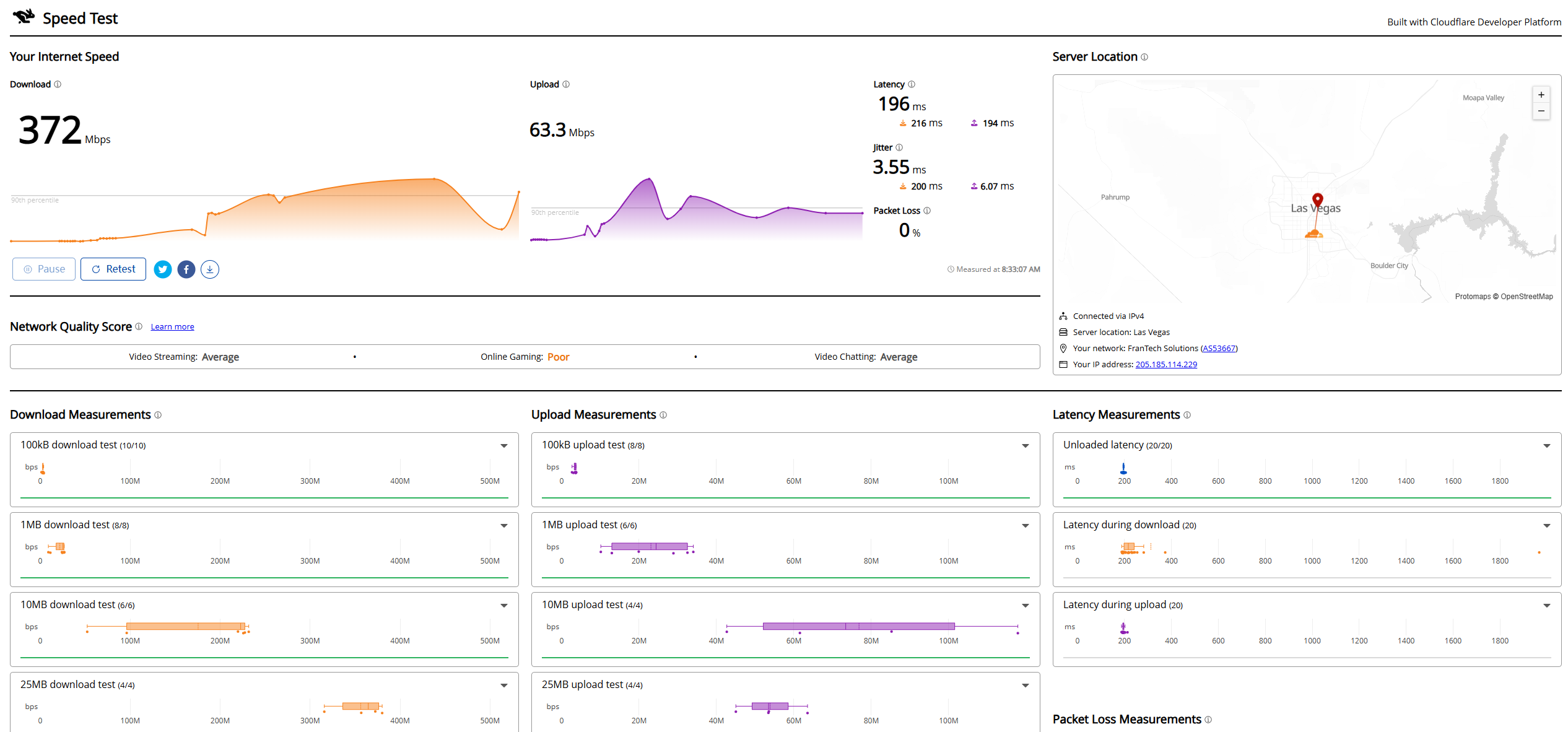1568x732 pixels.
Task: Open the Latency info icon
Action: pos(912,84)
